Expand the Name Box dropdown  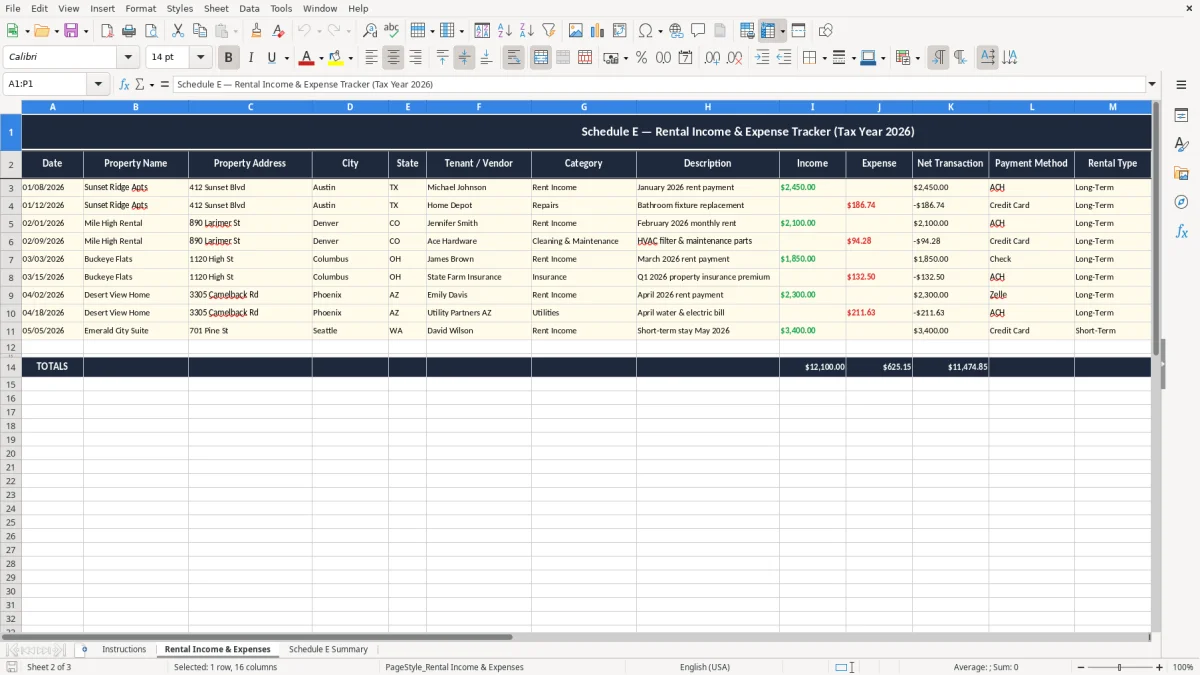pos(98,85)
